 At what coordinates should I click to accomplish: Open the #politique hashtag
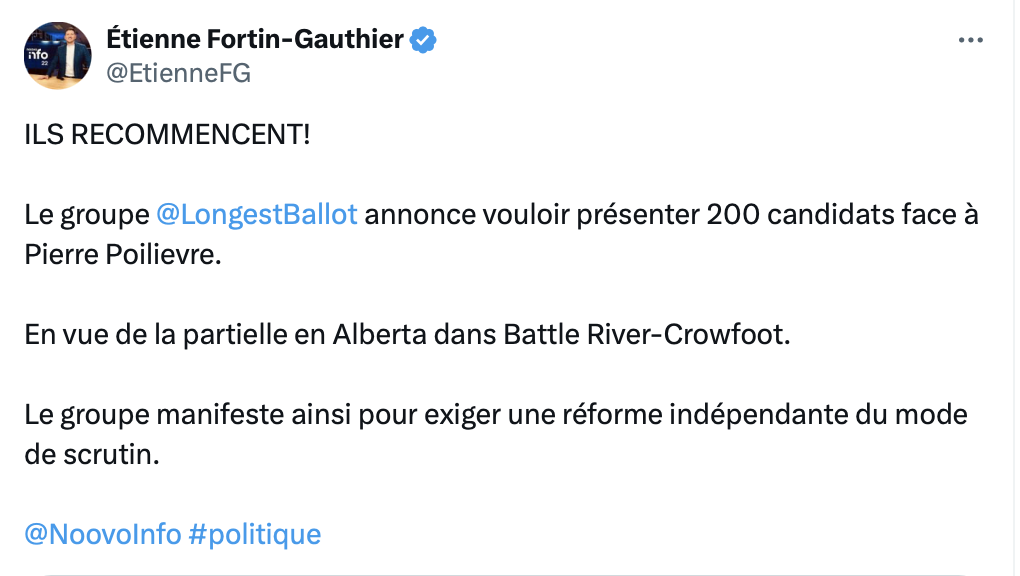[x=254, y=534]
